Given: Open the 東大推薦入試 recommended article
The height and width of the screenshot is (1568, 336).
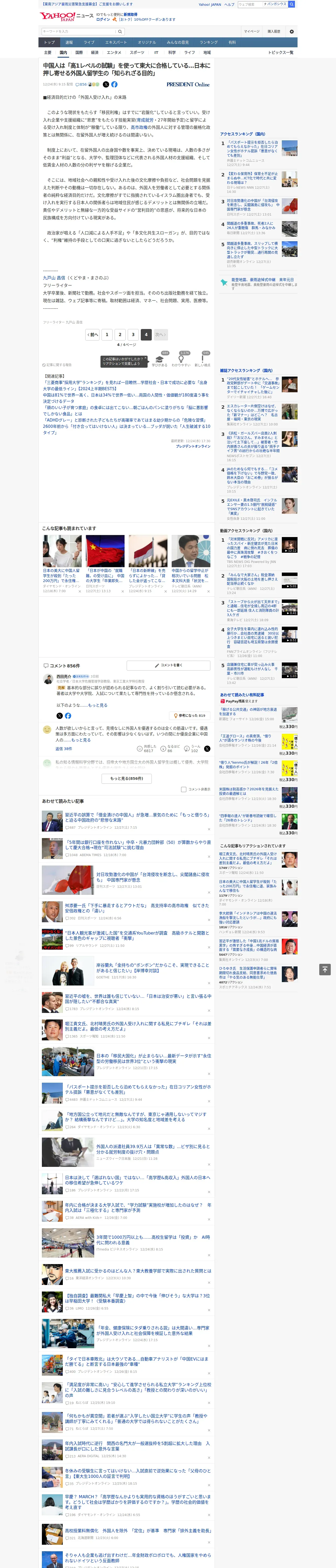Looking at the screenshot, I should [138, 1271].
